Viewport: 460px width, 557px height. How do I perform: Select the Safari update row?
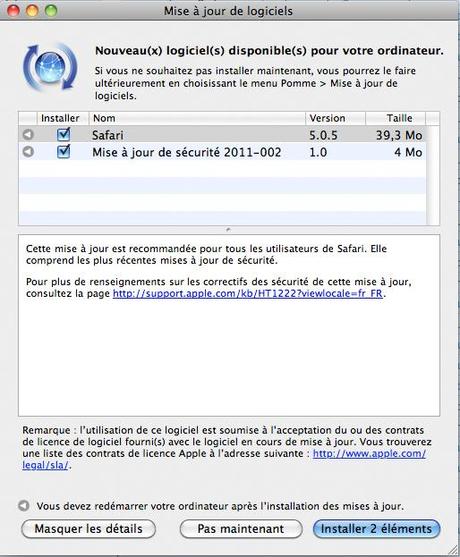click(223, 135)
